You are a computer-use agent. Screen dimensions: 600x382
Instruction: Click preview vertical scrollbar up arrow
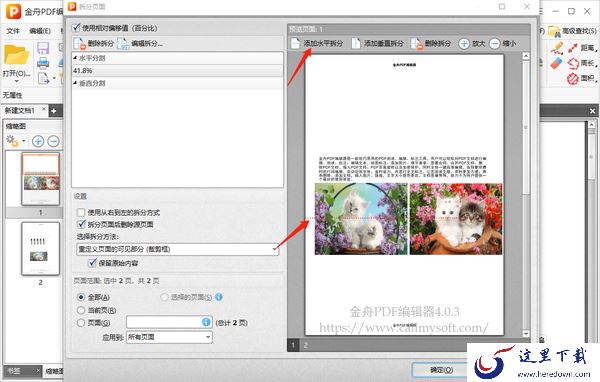(526, 56)
